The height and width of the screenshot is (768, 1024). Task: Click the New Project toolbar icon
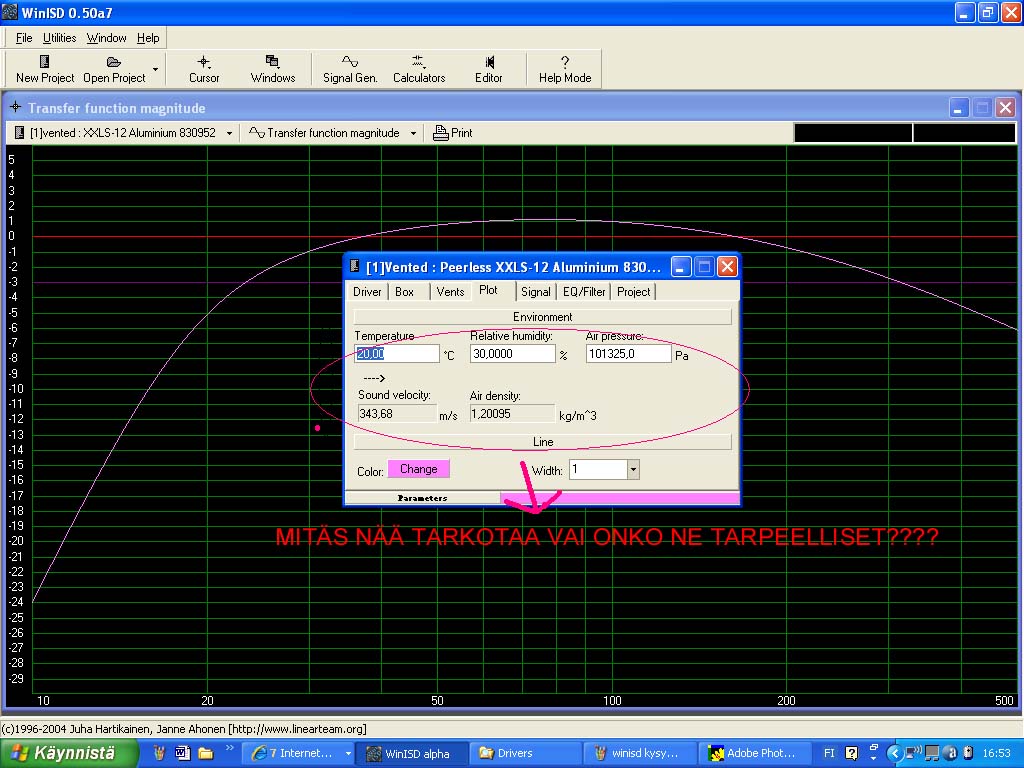[x=45, y=62]
